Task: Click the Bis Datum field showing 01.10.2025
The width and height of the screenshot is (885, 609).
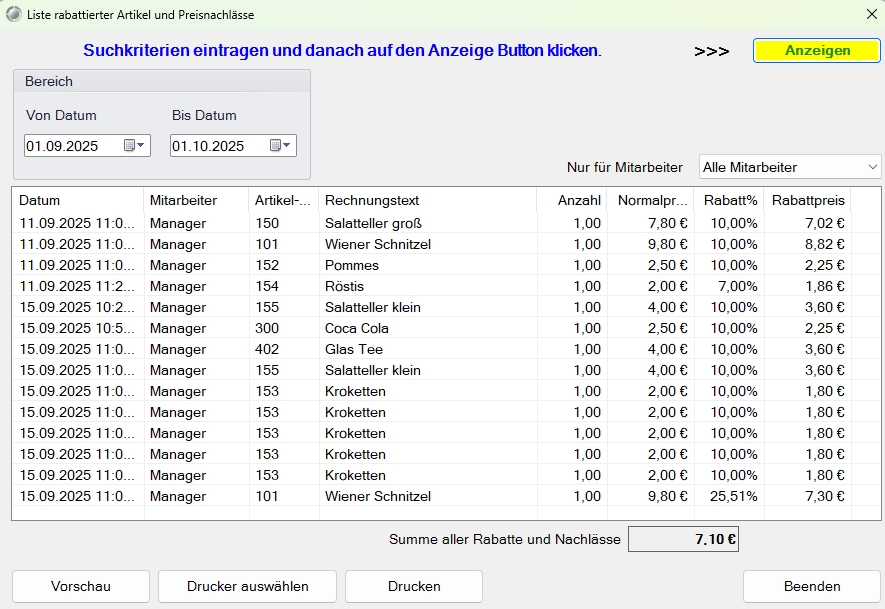Action: click(x=233, y=146)
